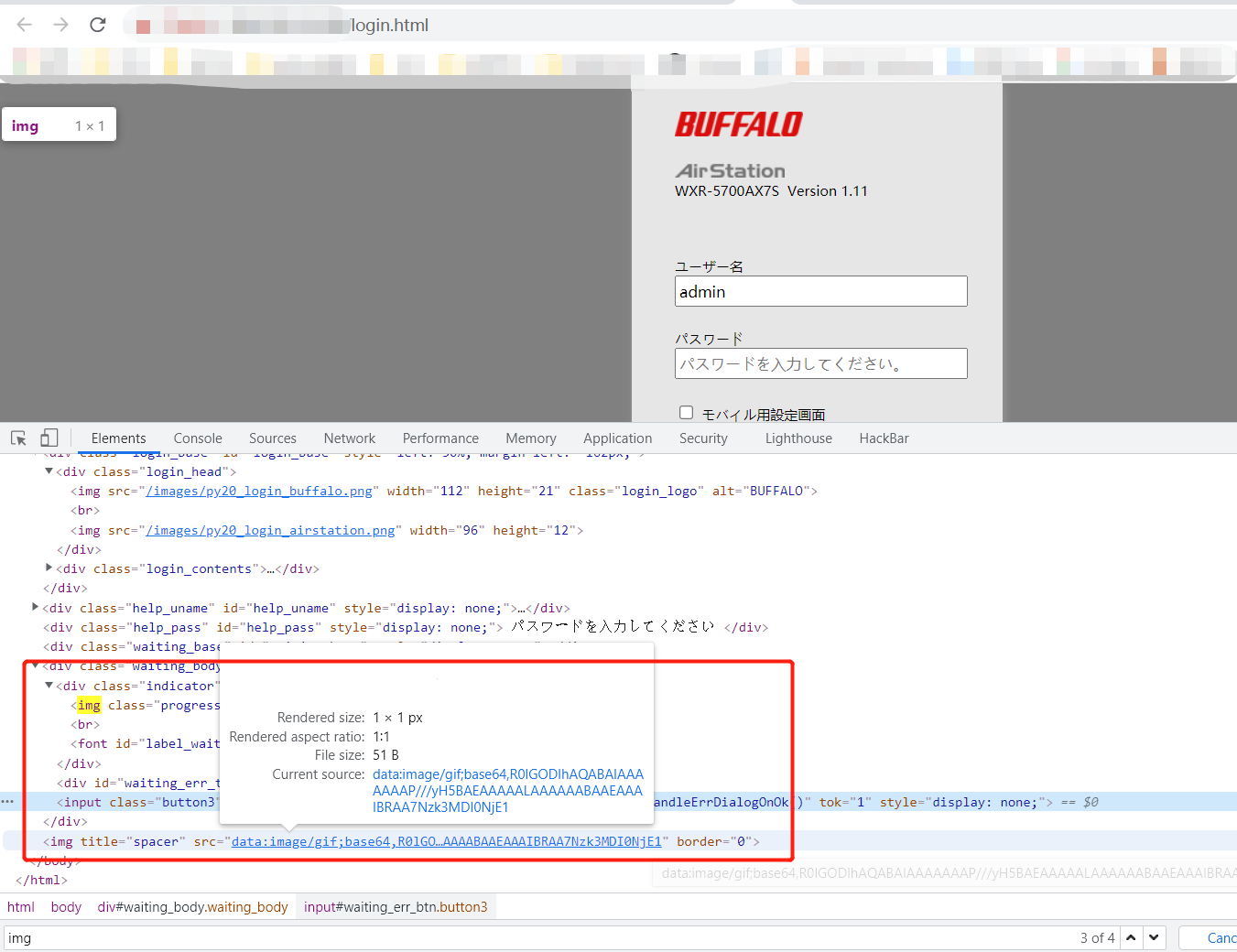Screen dimensions: 1237x952
Task: Open the HackBar tab
Action: coord(884,438)
